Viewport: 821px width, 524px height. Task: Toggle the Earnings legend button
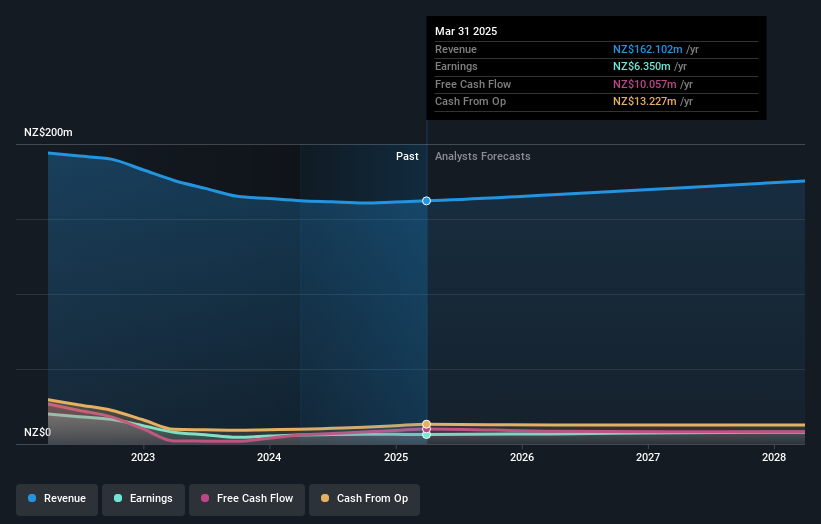click(x=143, y=499)
